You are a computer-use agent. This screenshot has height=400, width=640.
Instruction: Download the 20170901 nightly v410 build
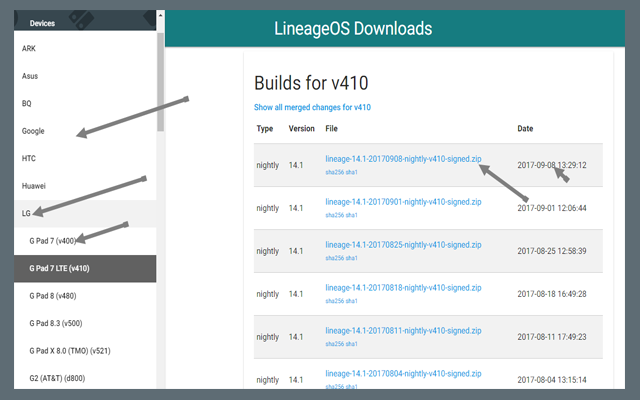(x=404, y=201)
